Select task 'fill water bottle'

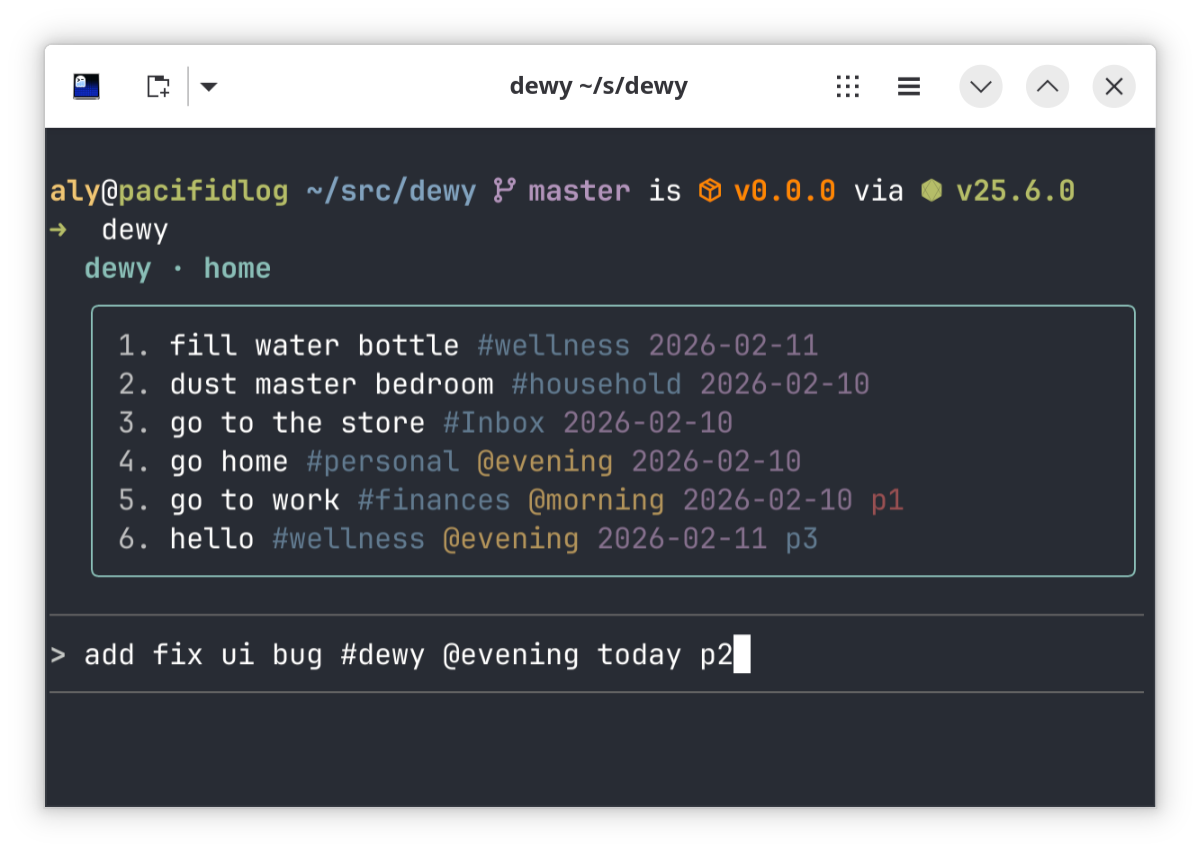pyautogui.click(x=314, y=346)
